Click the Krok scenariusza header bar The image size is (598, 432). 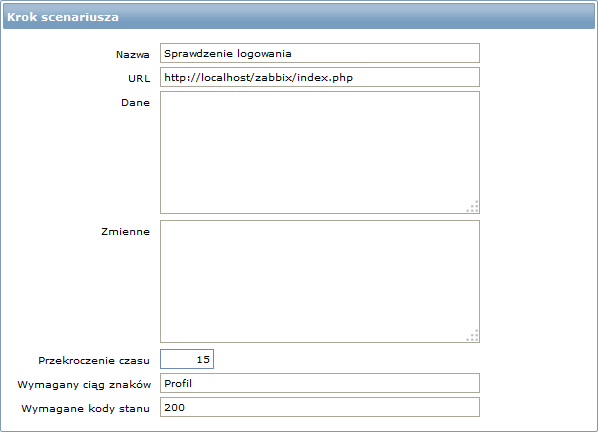click(299, 17)
